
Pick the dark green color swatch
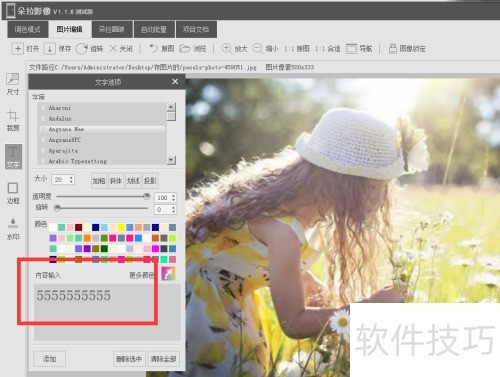pyautogui.click(x=104, y=249)
